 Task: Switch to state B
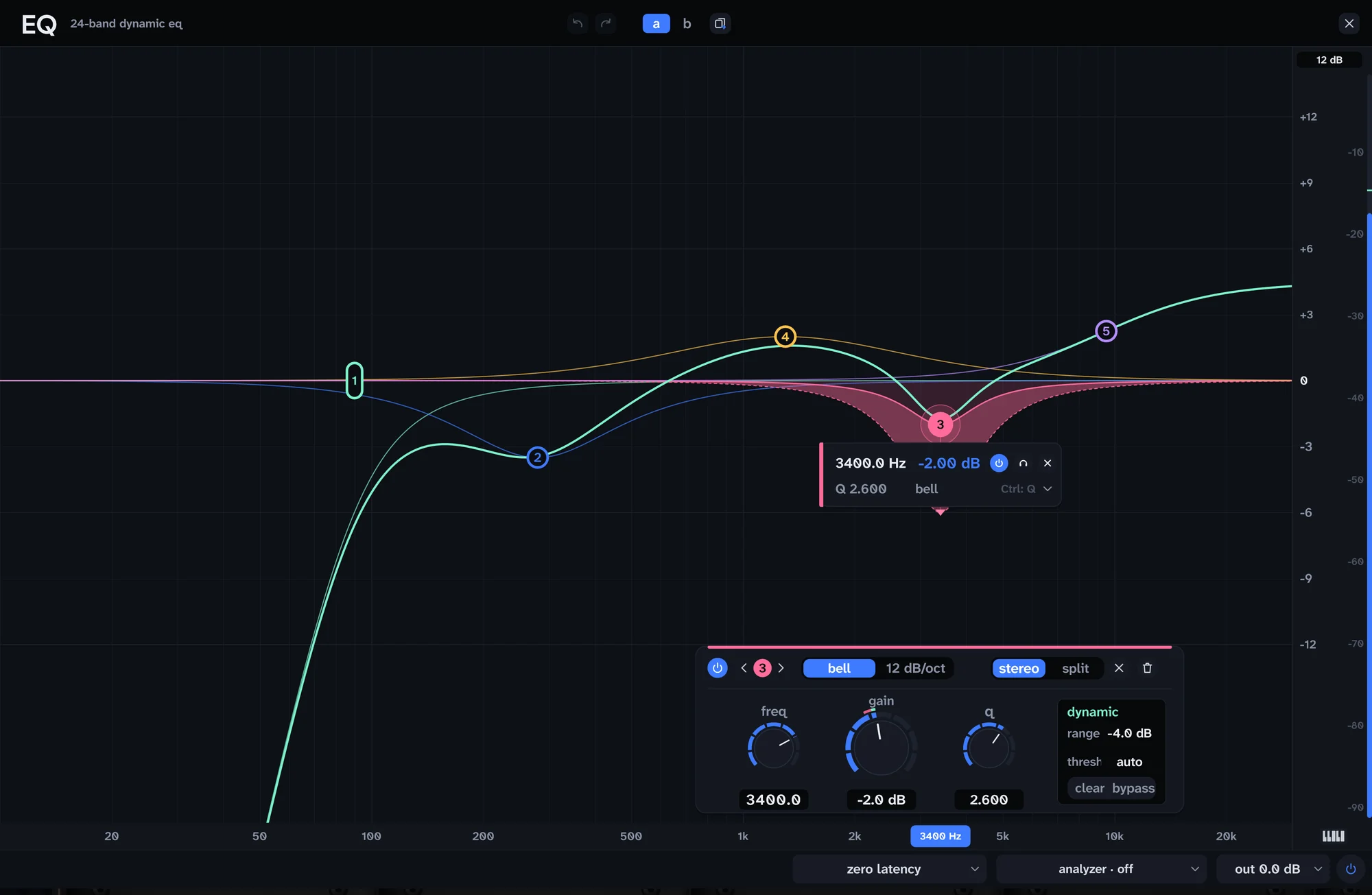(x=687, y=23)
